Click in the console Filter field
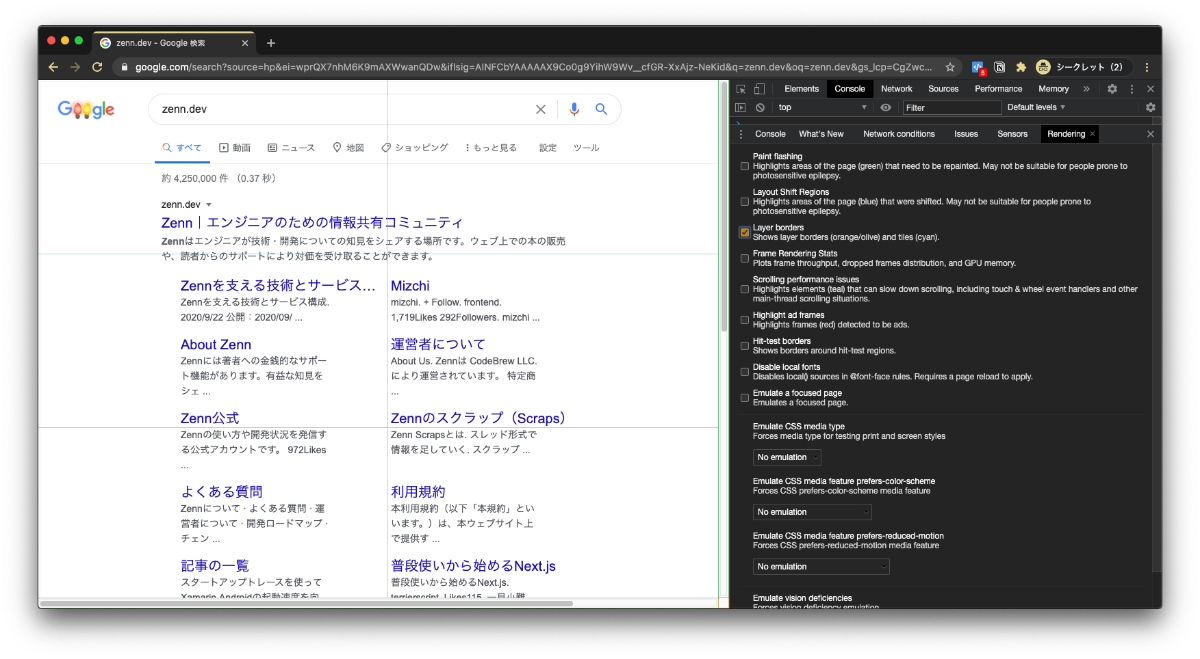Viewport: 1200px width, 659px height. pos(951,107)
